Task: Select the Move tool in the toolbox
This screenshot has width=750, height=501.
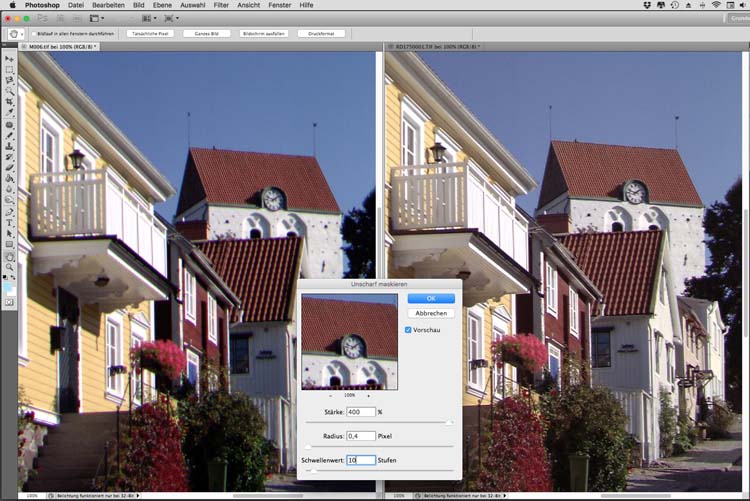Action: coord(10,59)
